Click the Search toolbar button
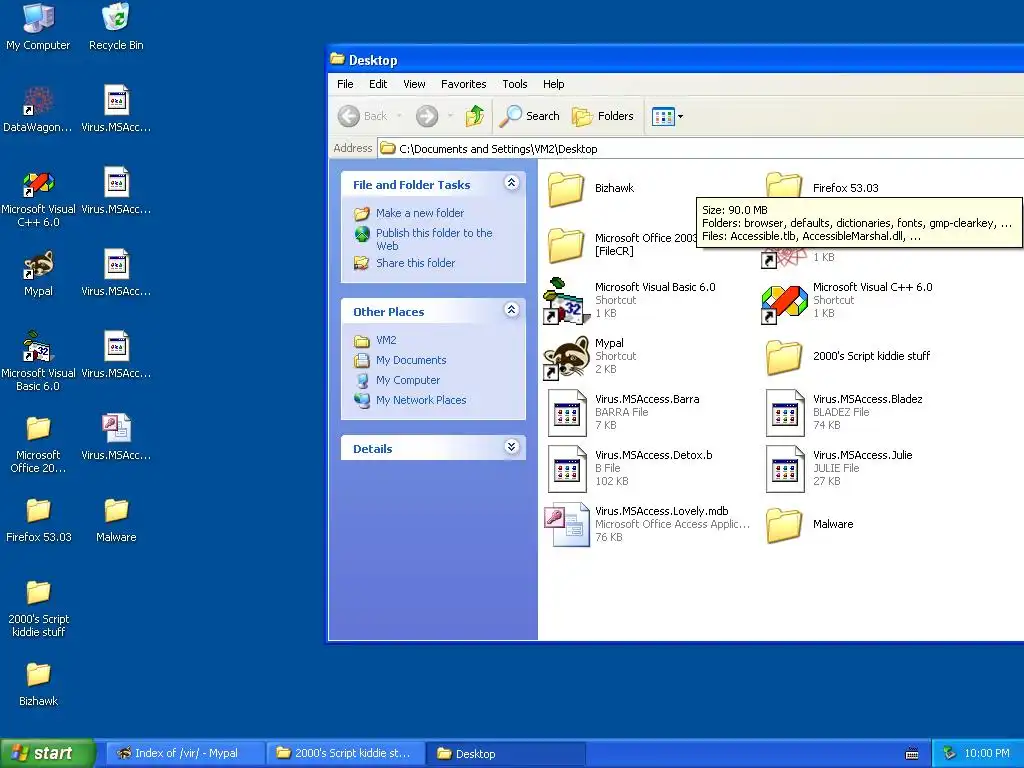 pos(530,116)
